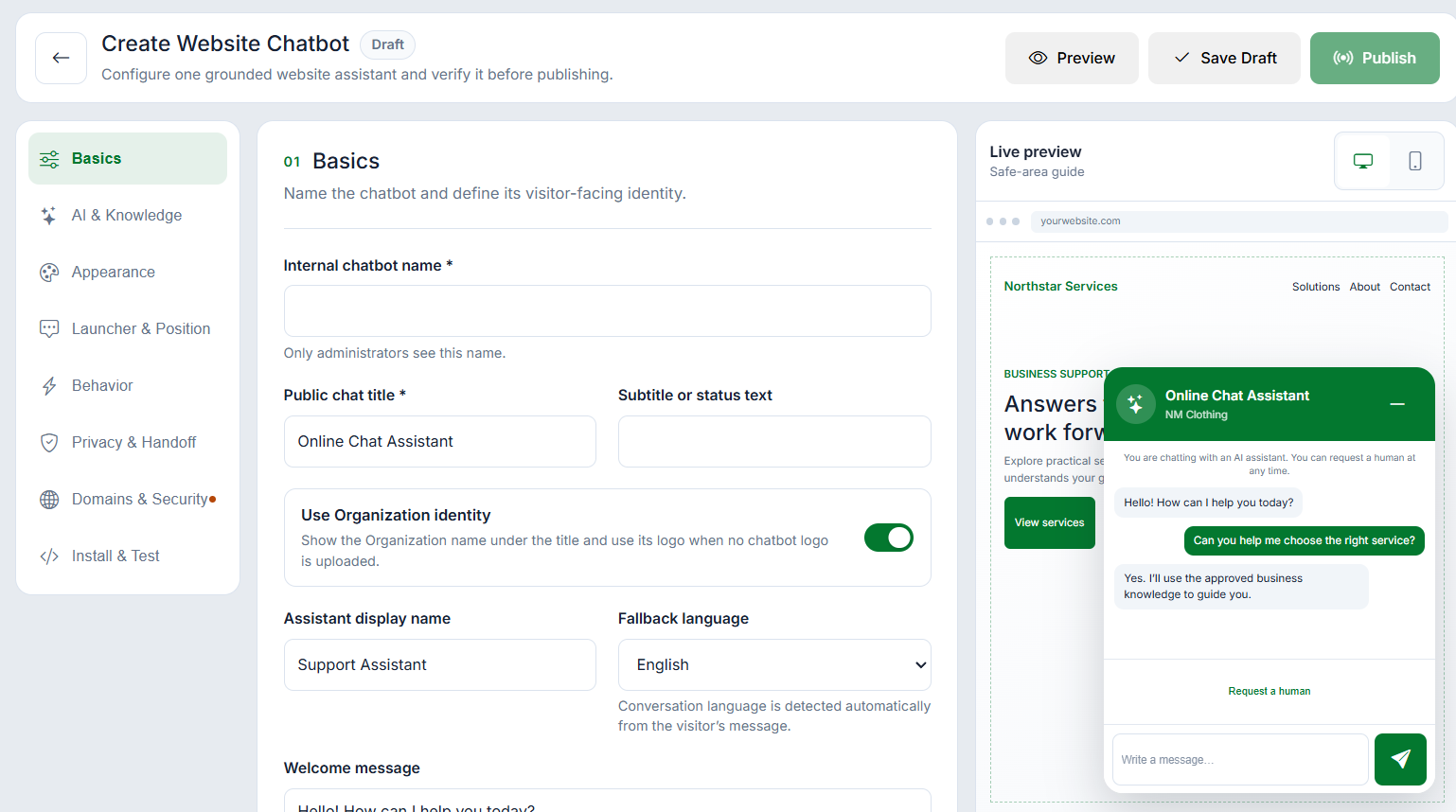
Task: Click the back arrow button
Action: click(61, 58)
